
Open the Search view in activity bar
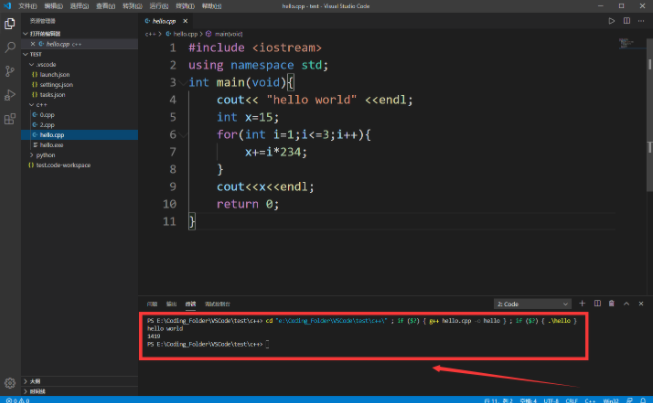[x=10, y=47]
